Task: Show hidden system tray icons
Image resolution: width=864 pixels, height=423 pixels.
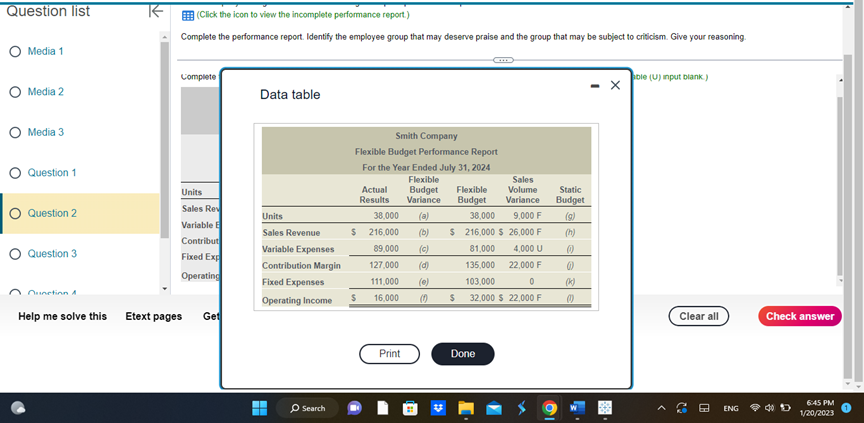Action: tap(663, 408)
